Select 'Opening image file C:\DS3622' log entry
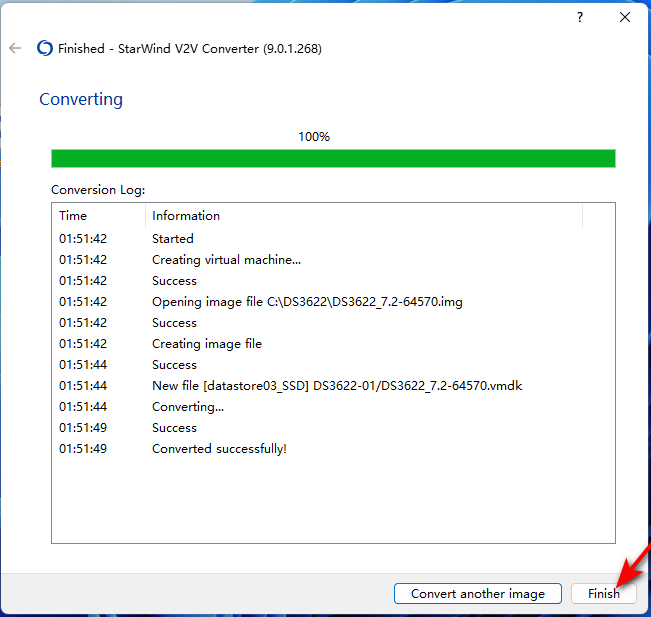Viewport: 651px width, 617px height. pyautogui.click(x=333, y=301)
